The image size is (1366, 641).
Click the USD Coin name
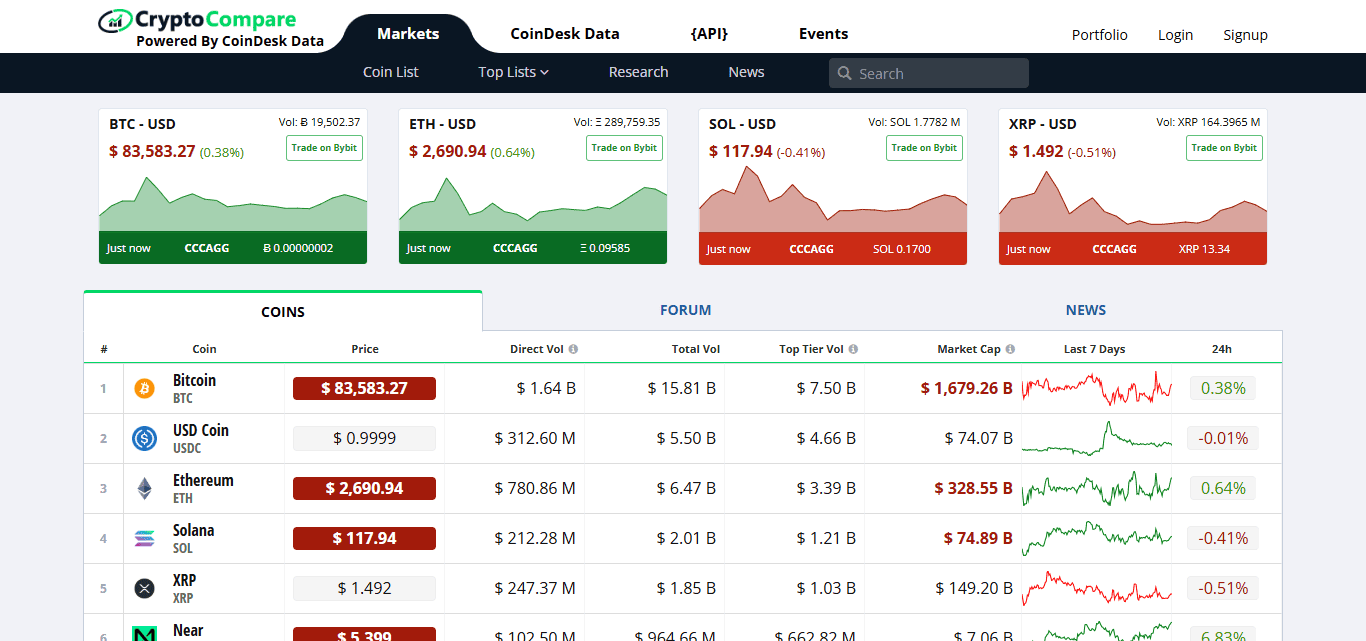[x=201, y=430]
